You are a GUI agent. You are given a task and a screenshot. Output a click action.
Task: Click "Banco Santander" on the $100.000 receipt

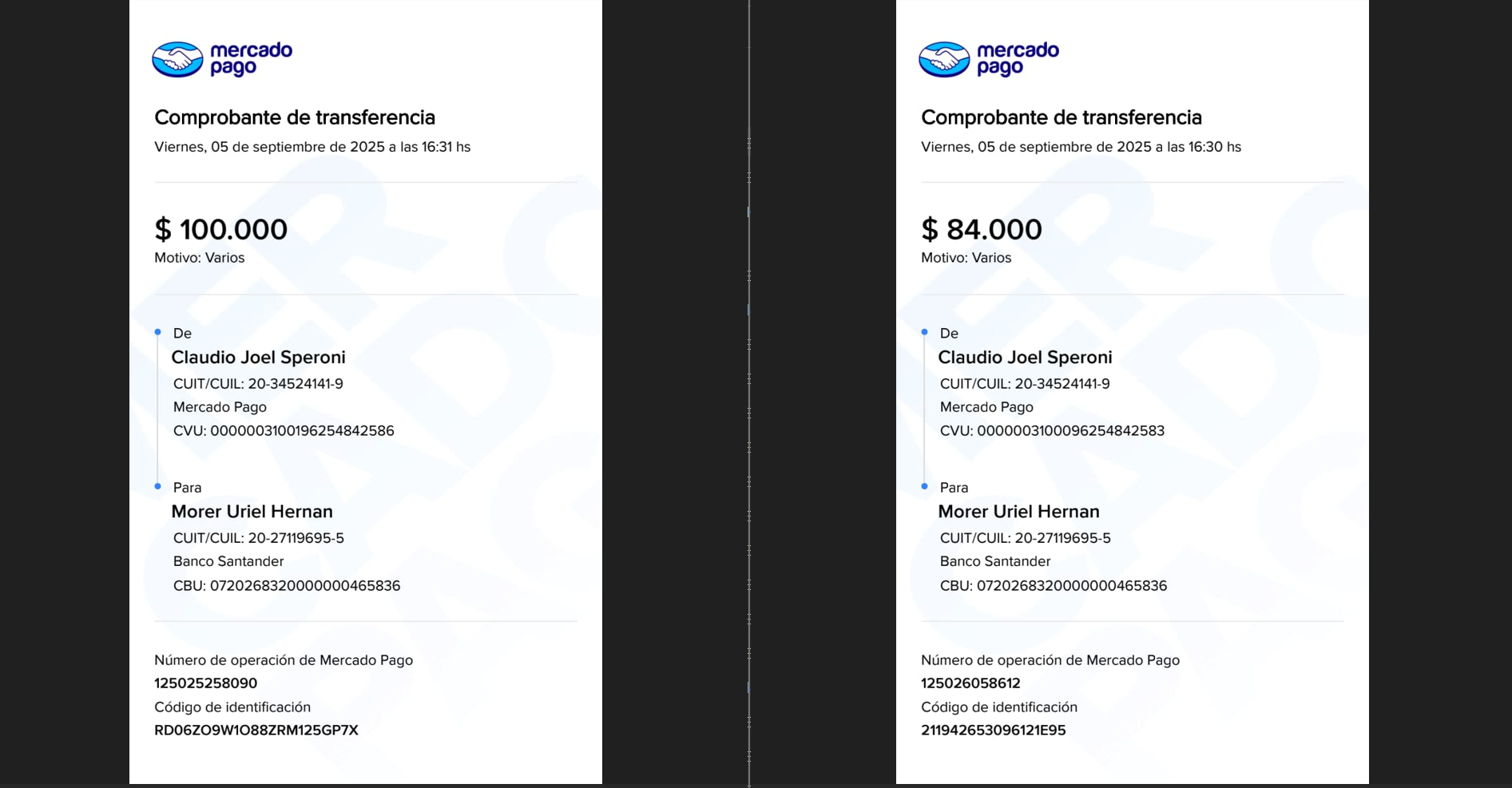click(228, 561)
